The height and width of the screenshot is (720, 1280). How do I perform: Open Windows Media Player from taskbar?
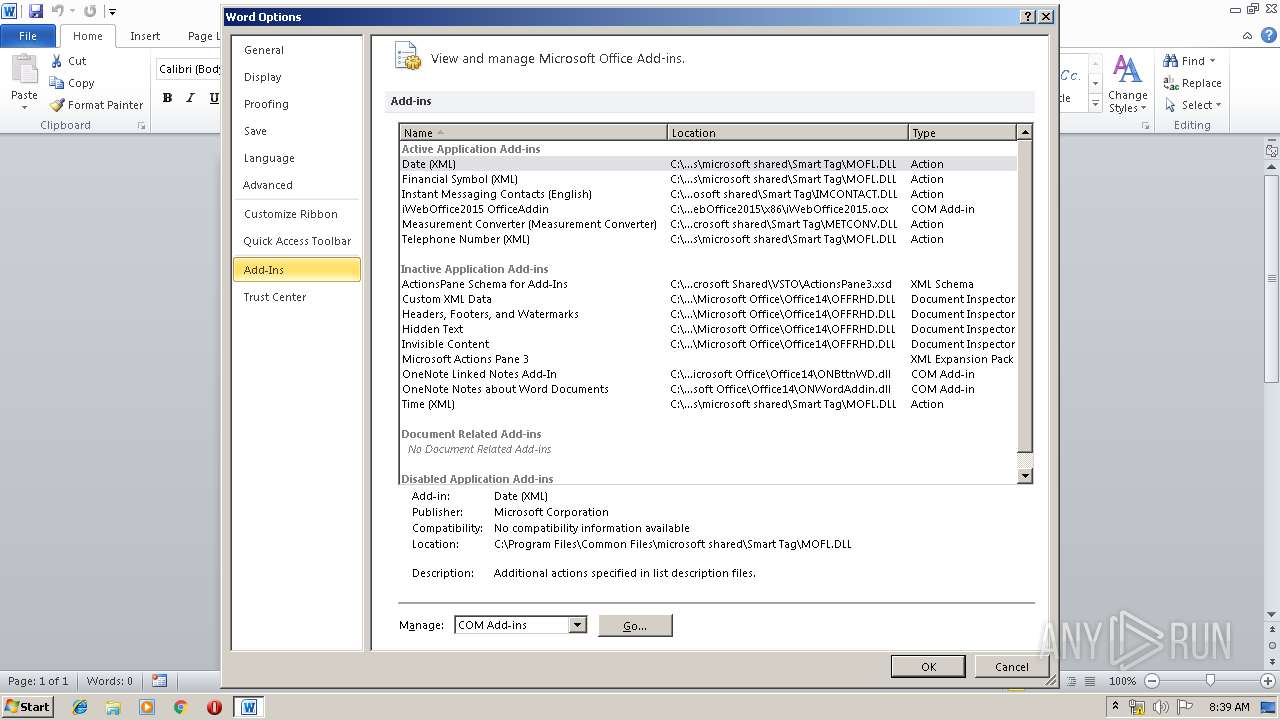[147, 707]
